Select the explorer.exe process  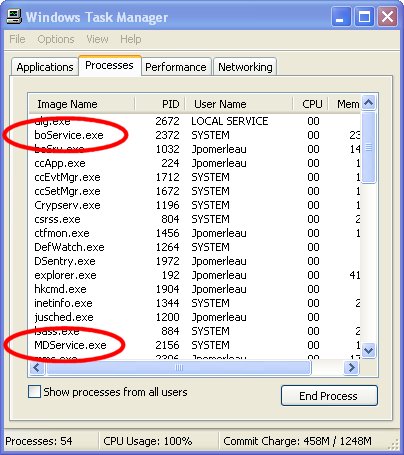coord(65,275)
